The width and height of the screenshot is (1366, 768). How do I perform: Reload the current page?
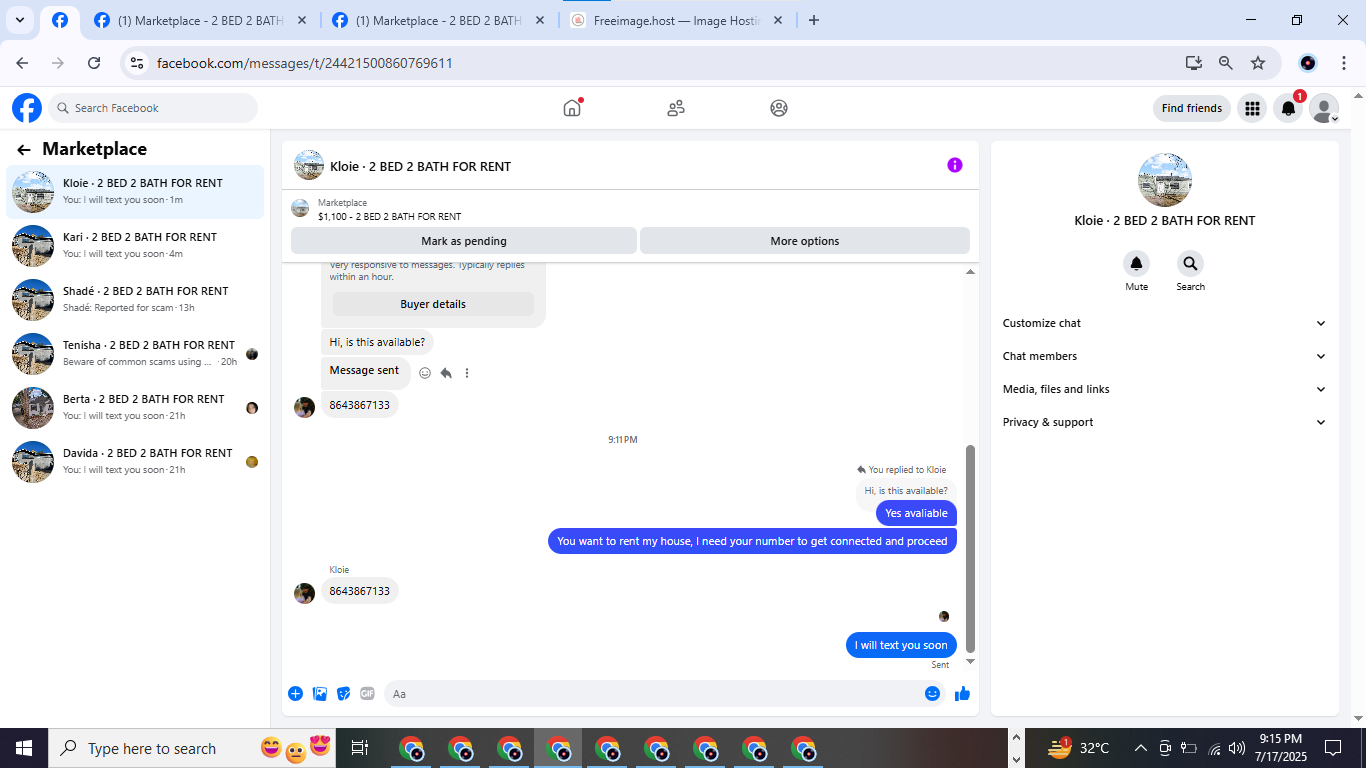point(94,63)
